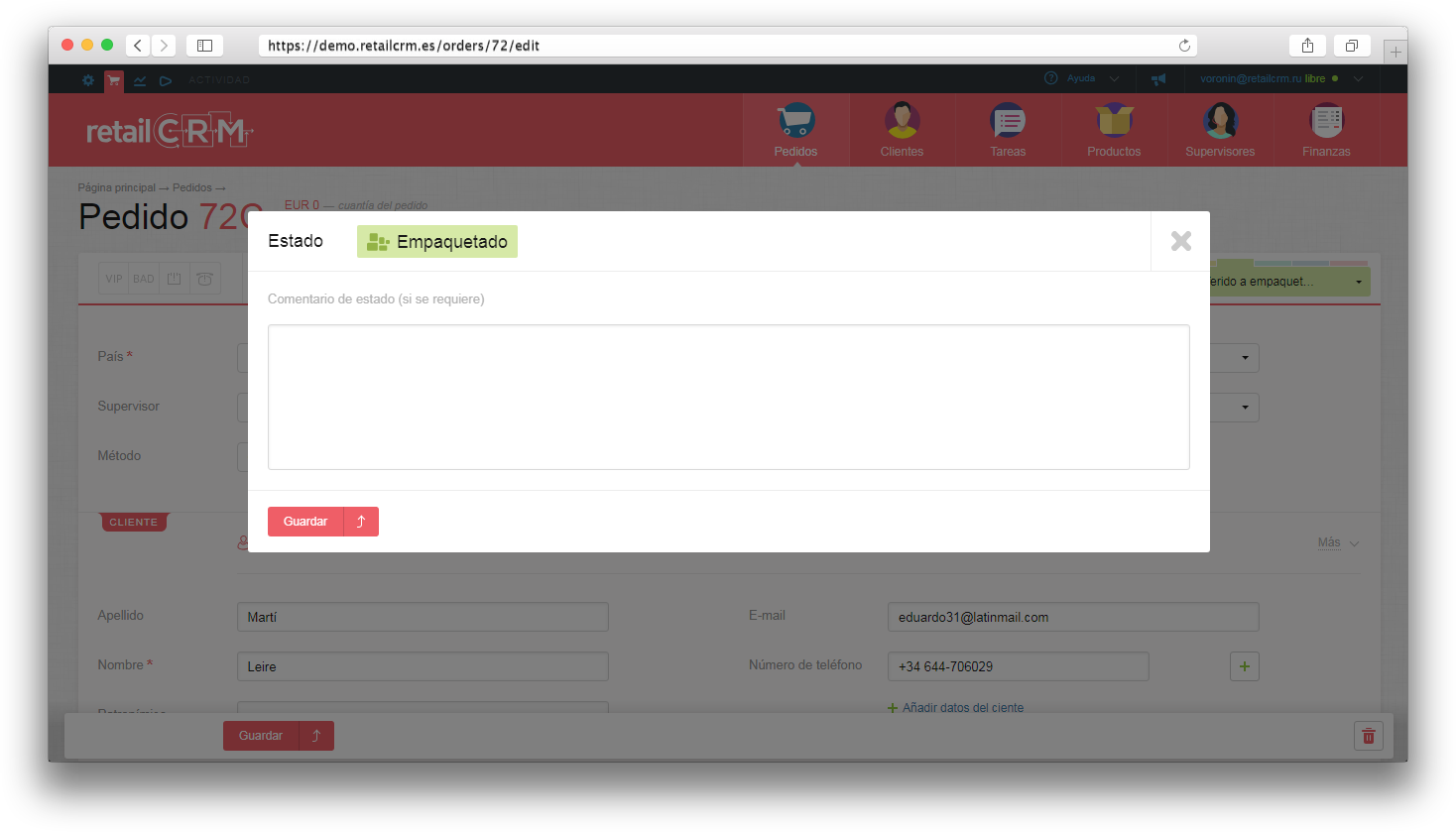Open the Productos section

click(1114, 130)
